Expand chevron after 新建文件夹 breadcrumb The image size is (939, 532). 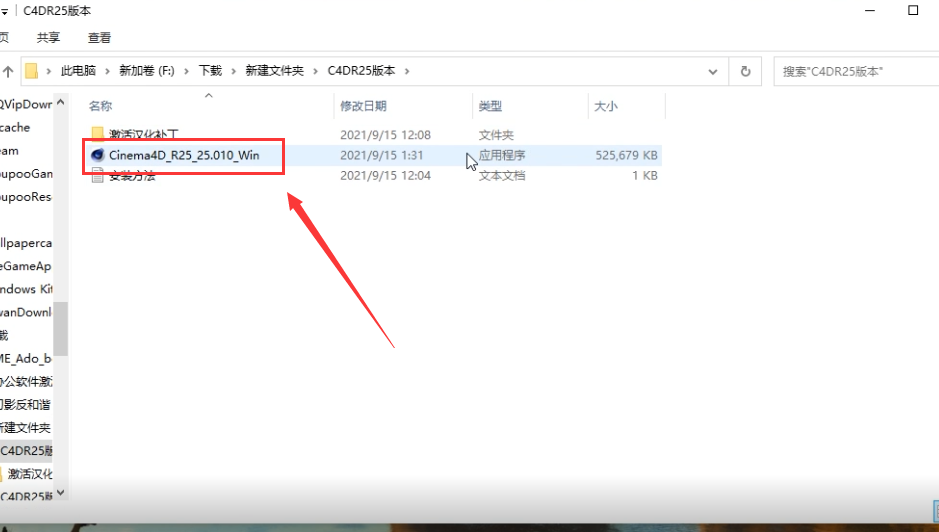316,71
